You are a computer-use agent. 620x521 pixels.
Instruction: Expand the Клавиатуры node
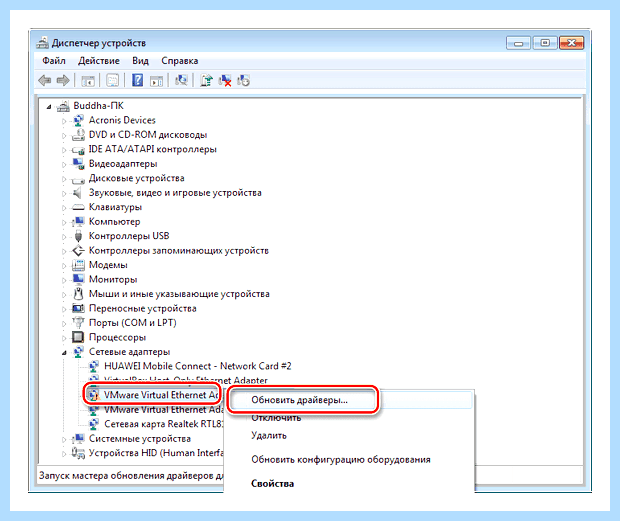click(64, 208)
